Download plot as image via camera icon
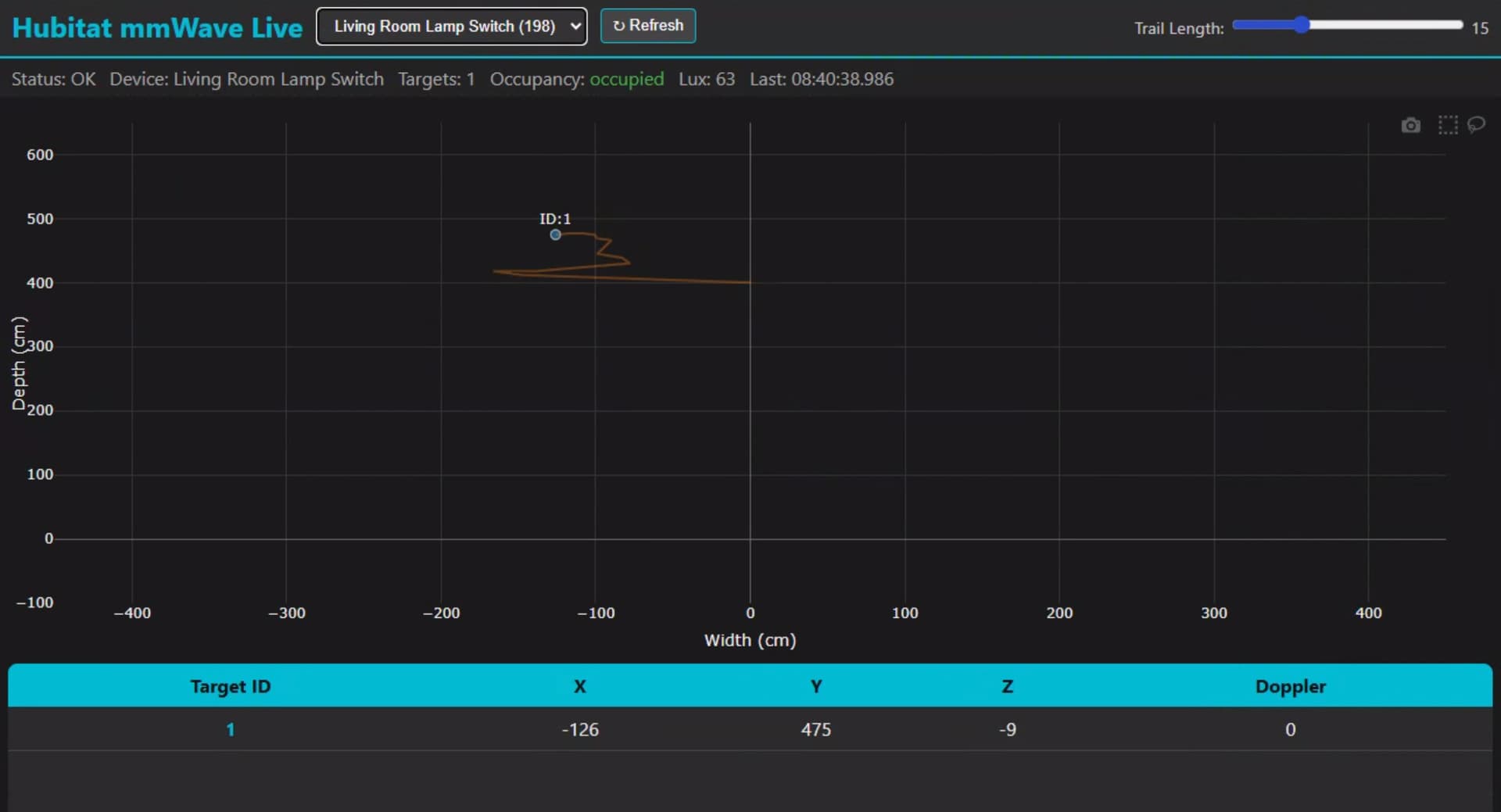 coord(1410,125)
